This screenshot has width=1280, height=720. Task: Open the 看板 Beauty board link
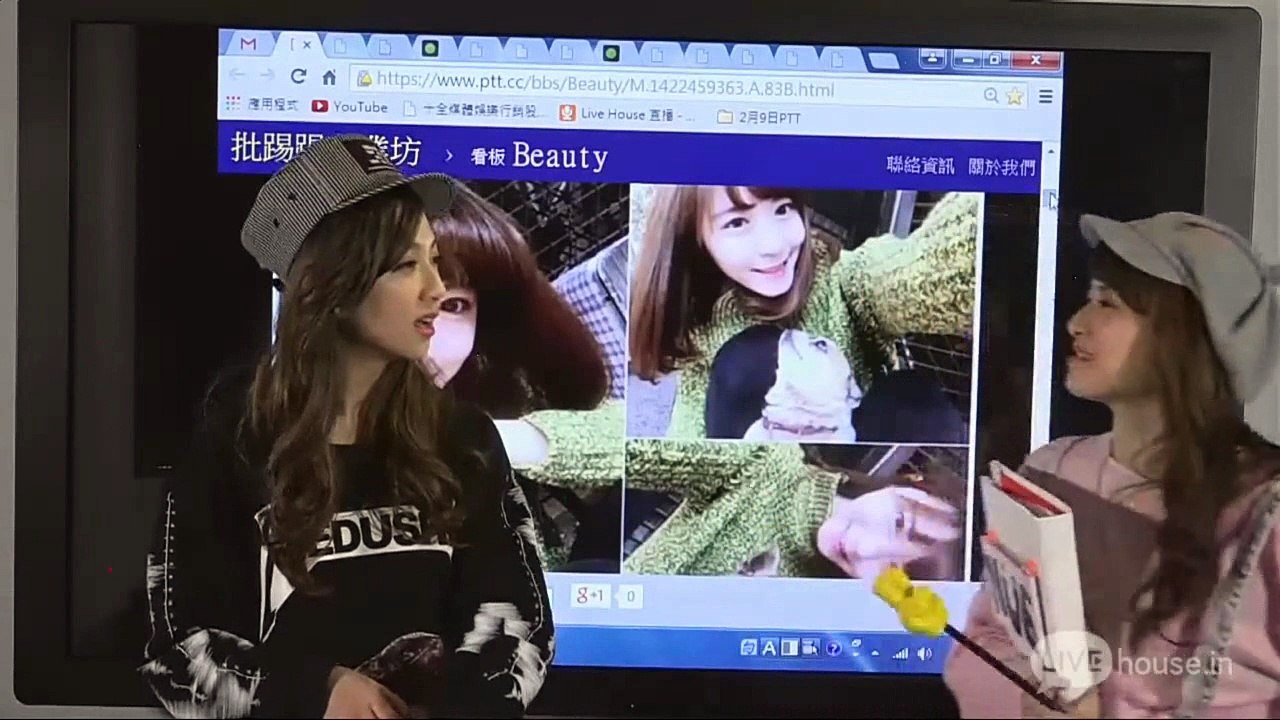(x=539, y=156)
